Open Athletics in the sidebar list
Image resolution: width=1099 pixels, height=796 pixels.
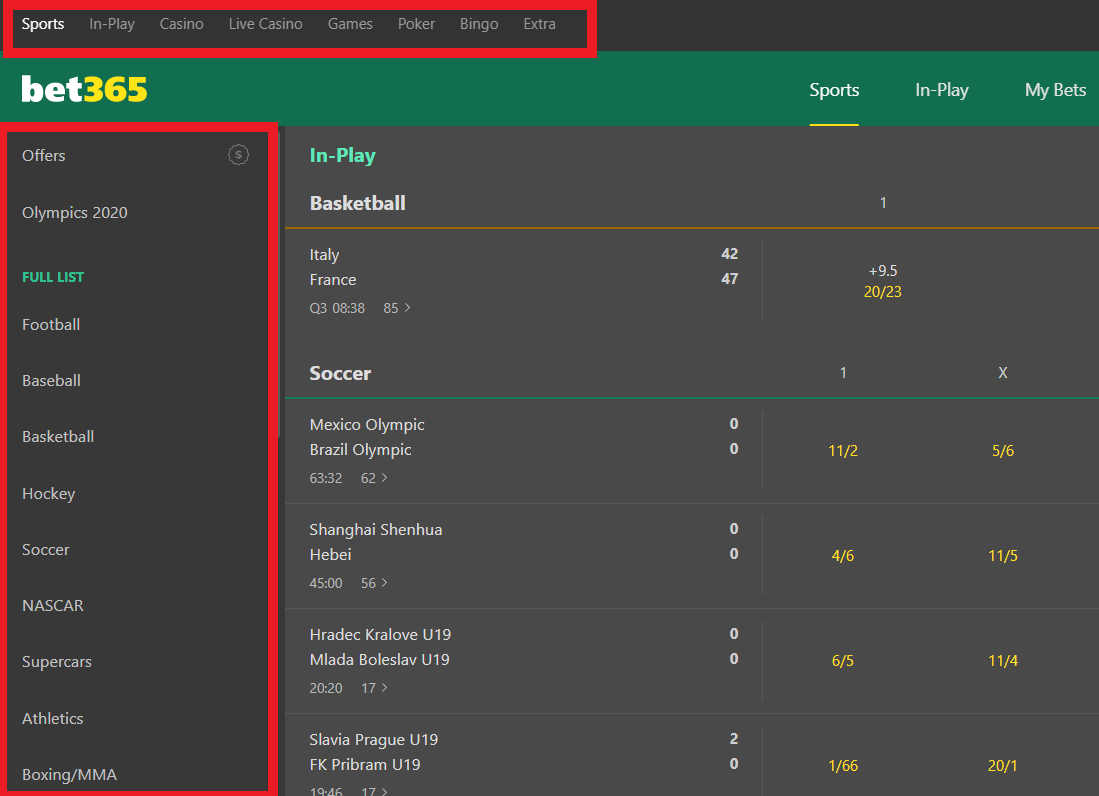point(53,718)
